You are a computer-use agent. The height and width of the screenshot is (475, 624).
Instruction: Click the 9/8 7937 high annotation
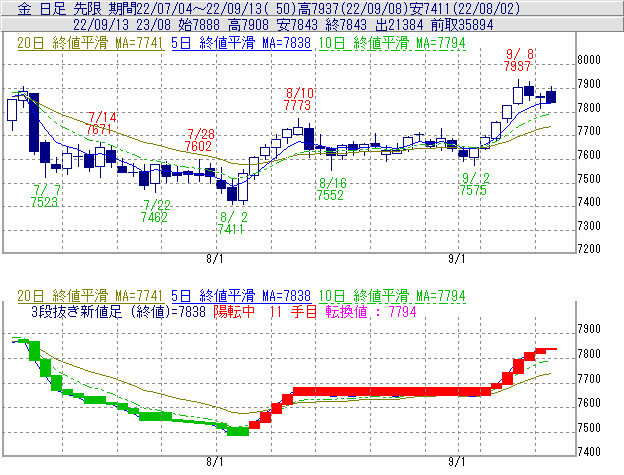click(x=518, y=60)
